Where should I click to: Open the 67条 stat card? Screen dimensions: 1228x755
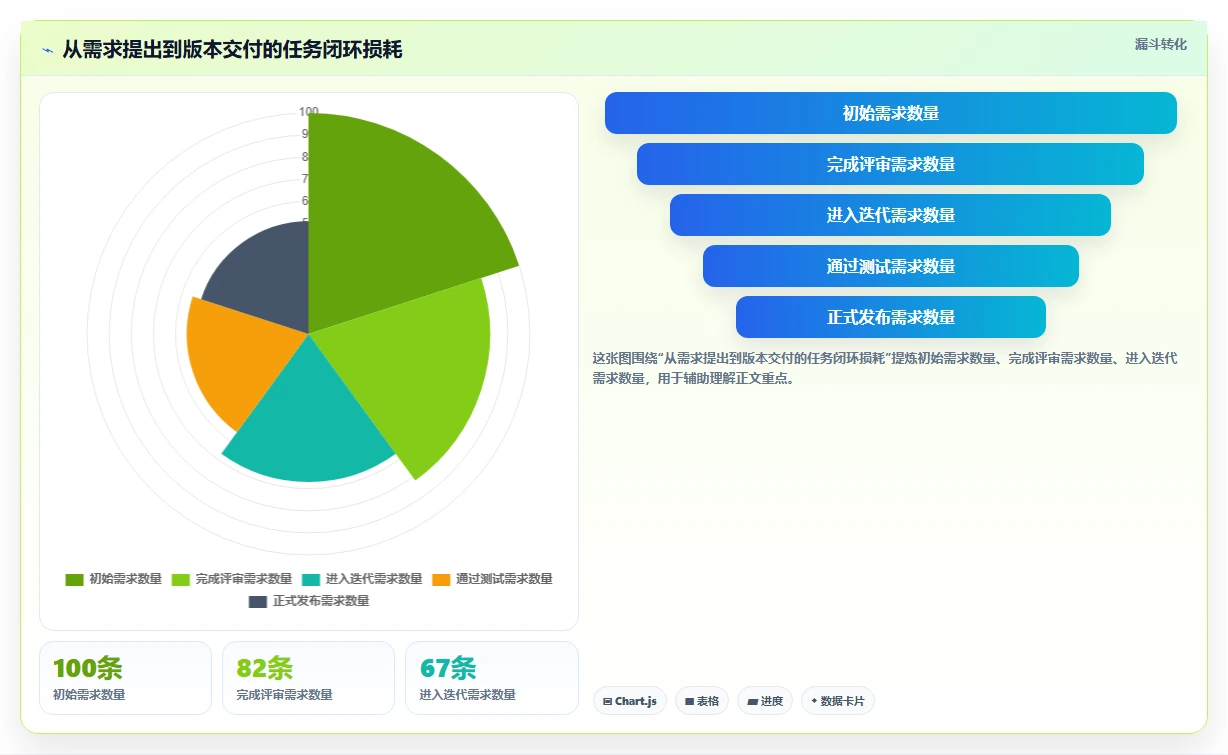click(x=491, y=678)
